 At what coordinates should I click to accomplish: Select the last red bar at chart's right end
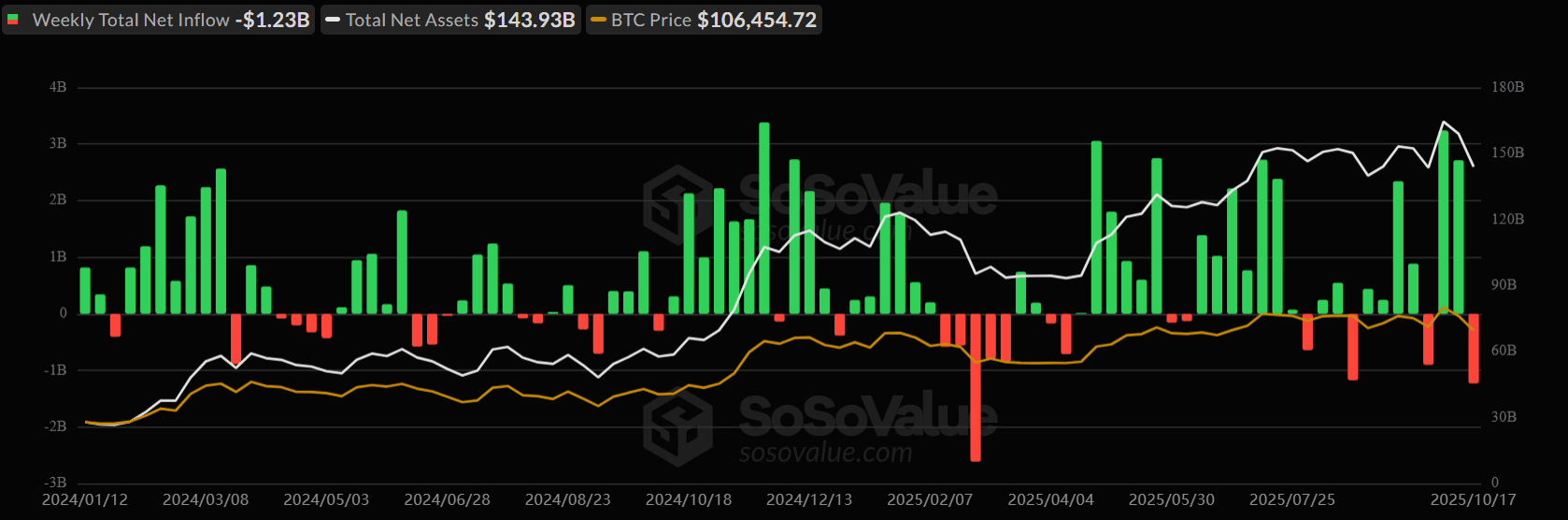[1474, 348]
